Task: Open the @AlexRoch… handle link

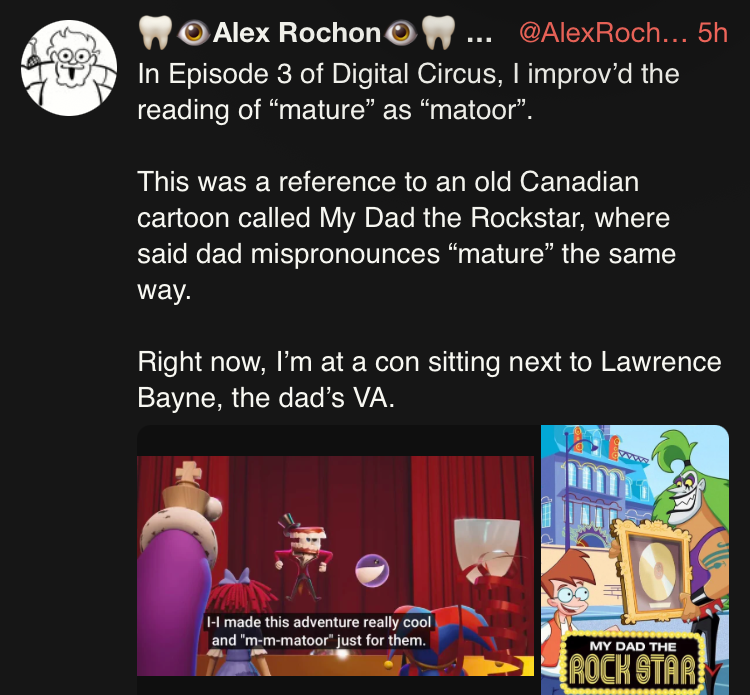Action: [603, 33]
